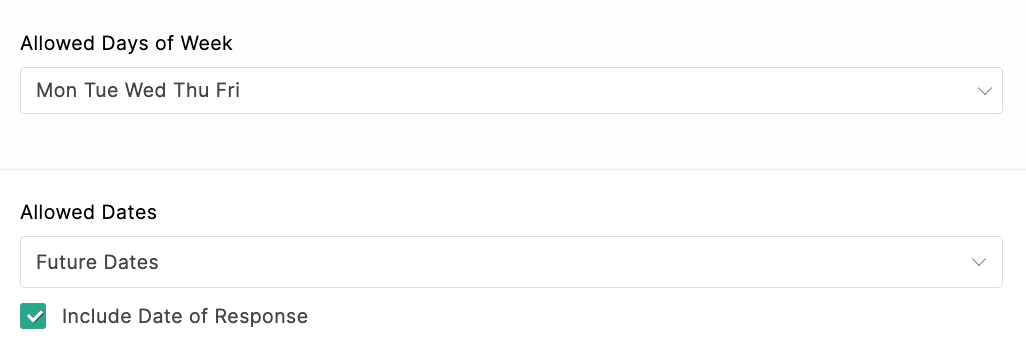The height and width of the screenshot is (362, 1026).
Task: Click the horizontal divider between sections
Action: pyautogui.click(x=513, y=170)
